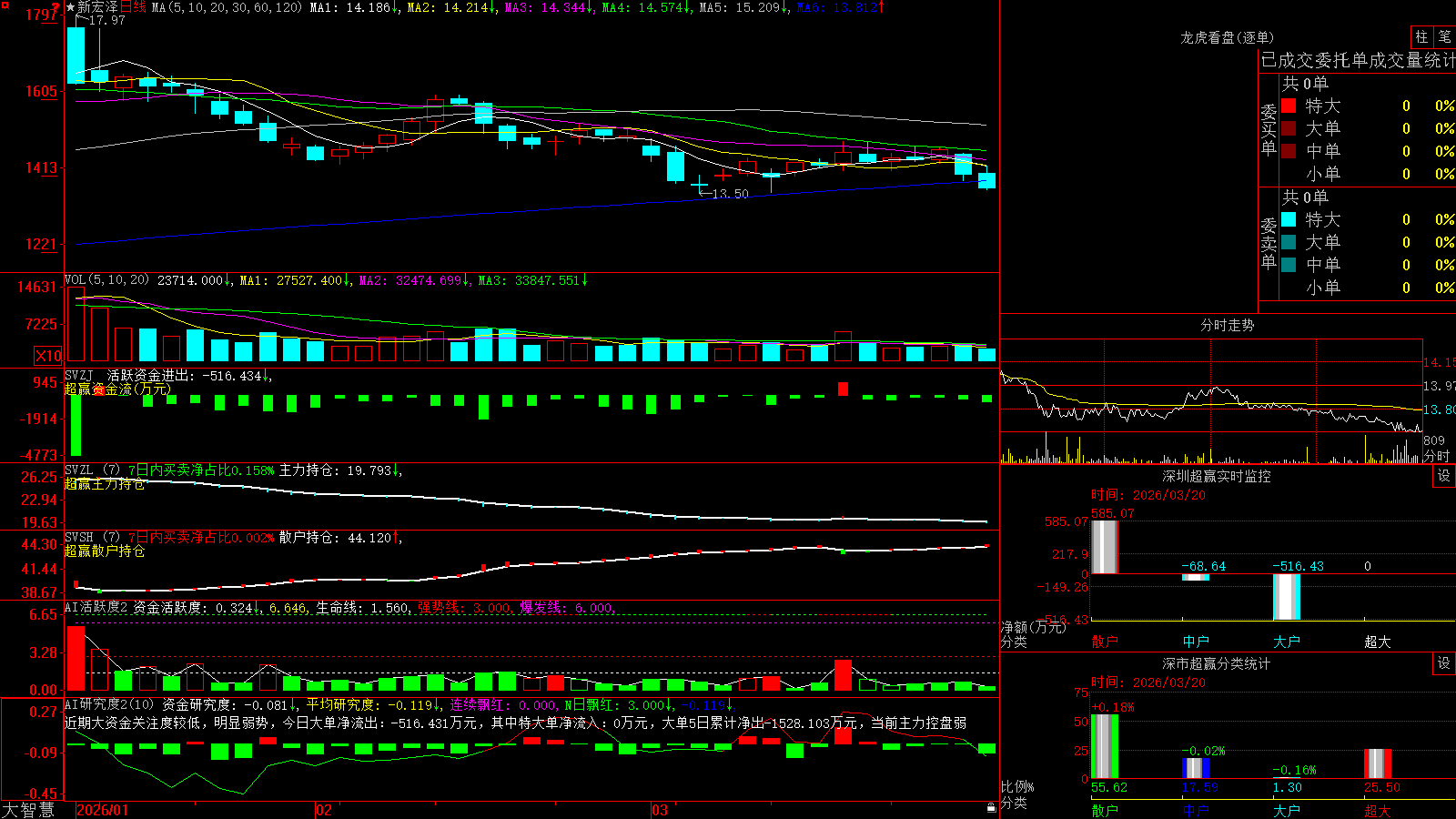
Task: Jump to the 03 month marker on time axis
Action: click(660, 810)
